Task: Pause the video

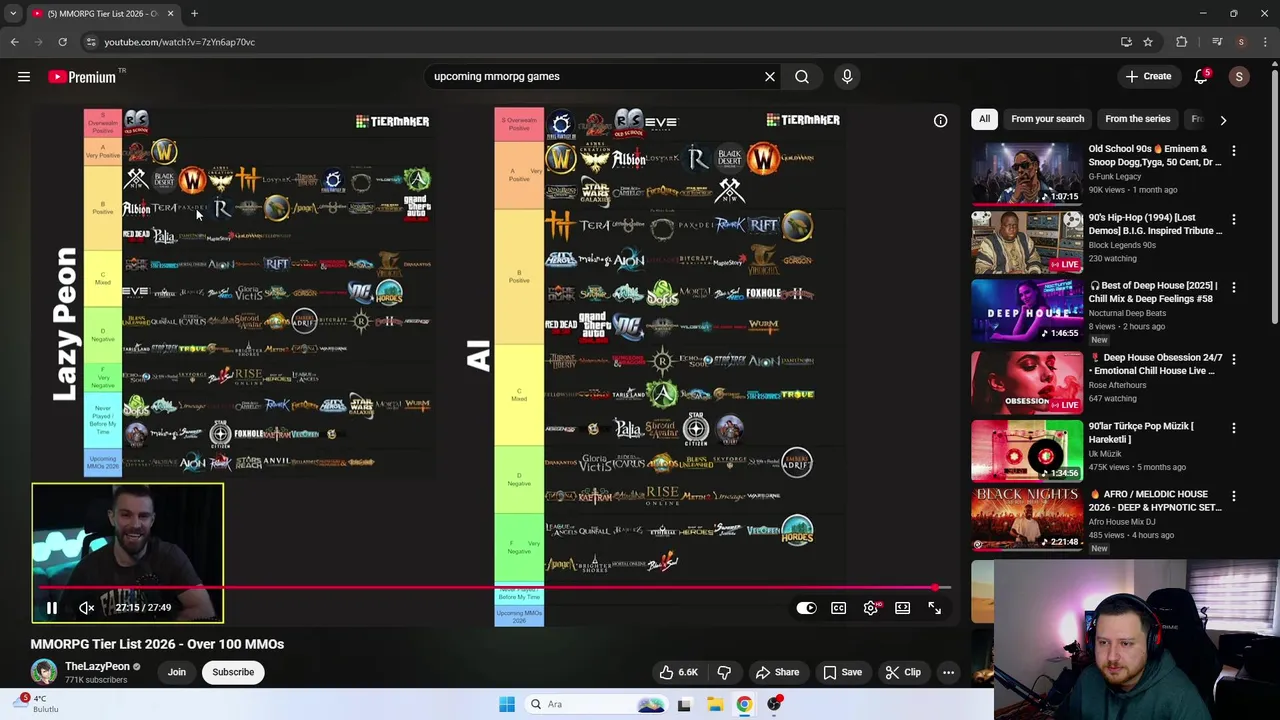Action: pyautogui.click(x=52, y=607)
